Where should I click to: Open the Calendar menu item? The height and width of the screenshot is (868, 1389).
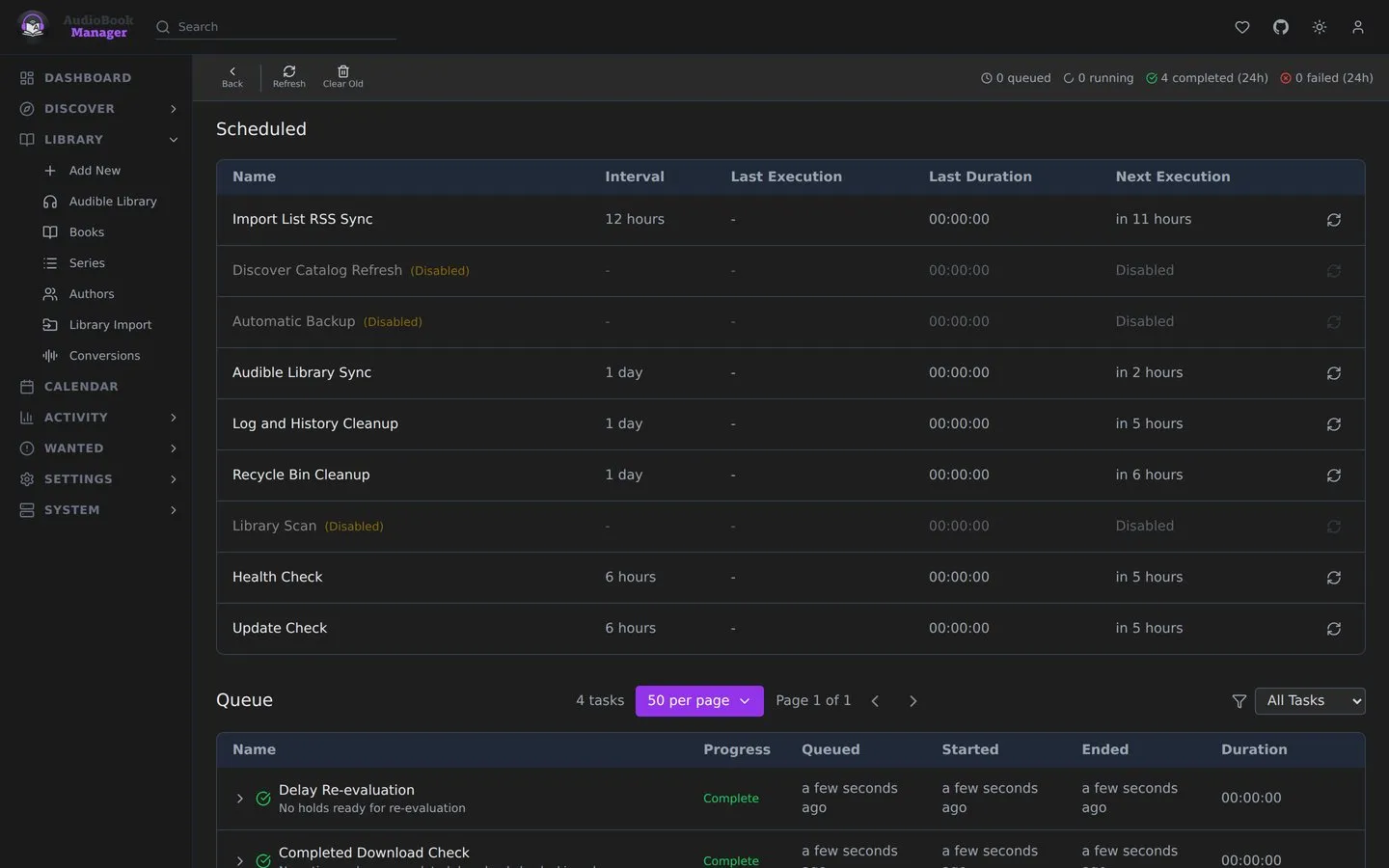pyautogui.click(x=95, y=387)
